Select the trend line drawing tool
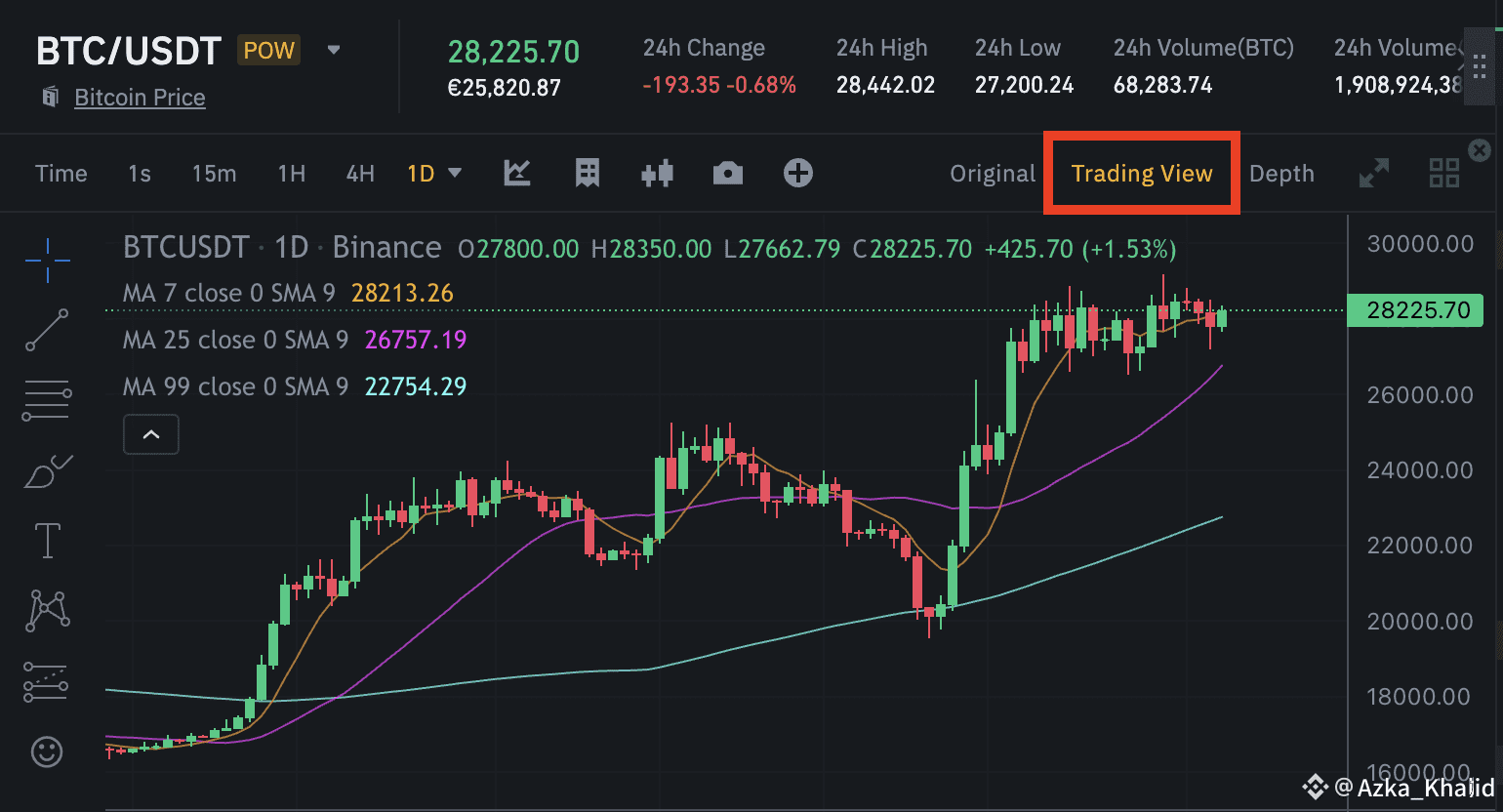 coord(47,330)
